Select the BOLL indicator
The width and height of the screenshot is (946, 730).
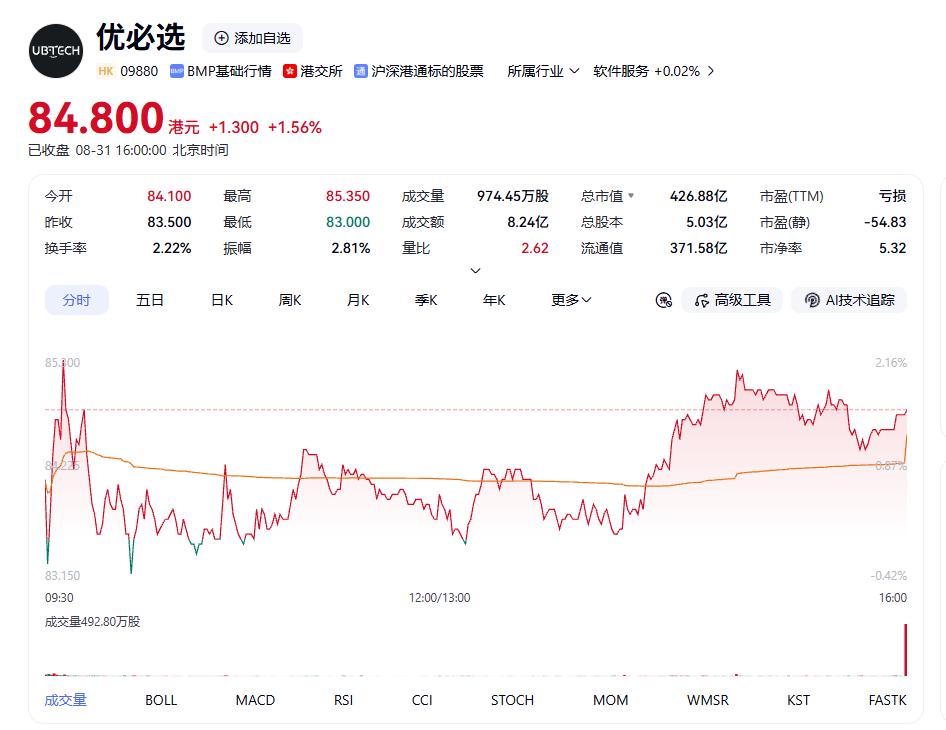click(161, 700)
